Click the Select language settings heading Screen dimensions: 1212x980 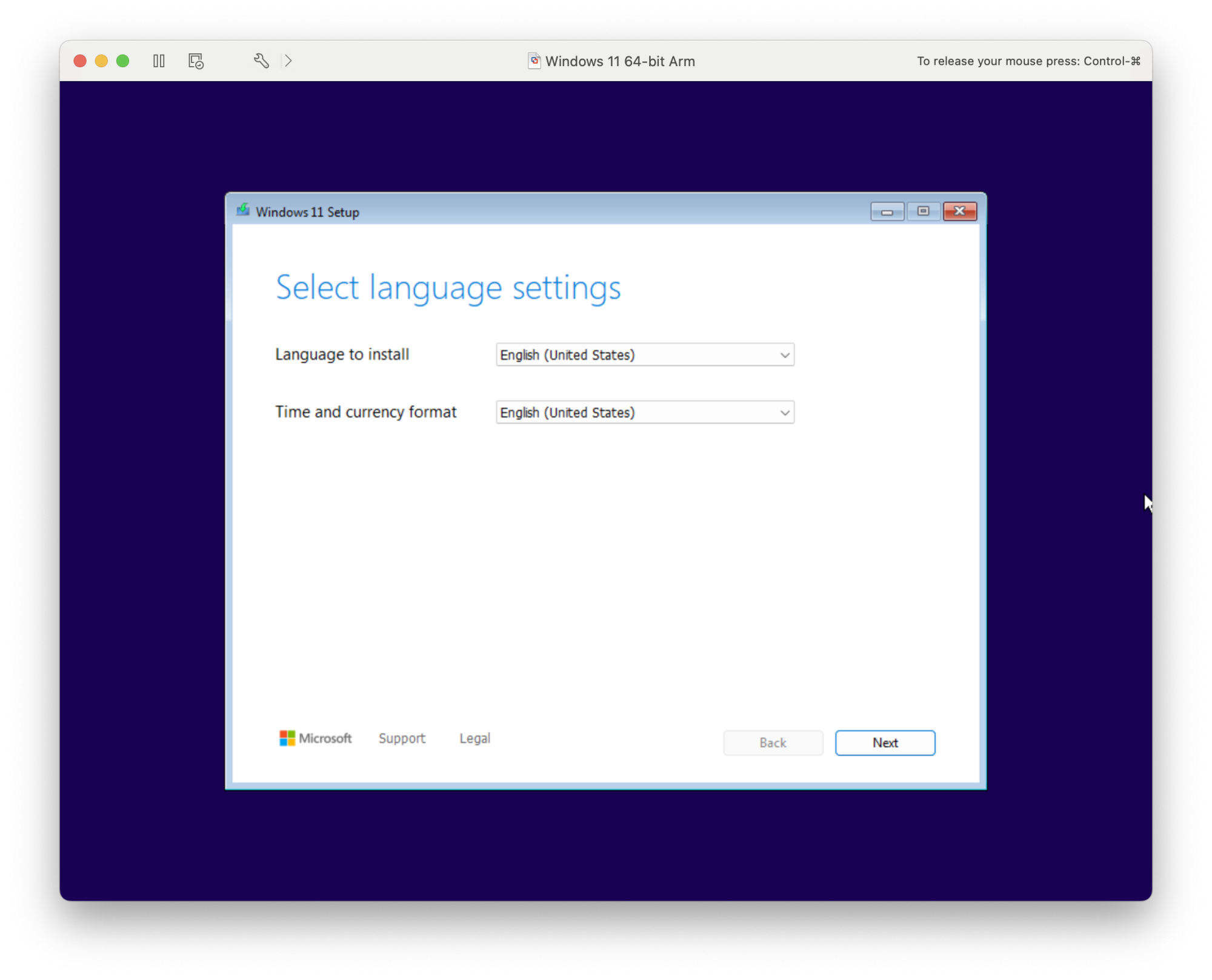(448, 287)
